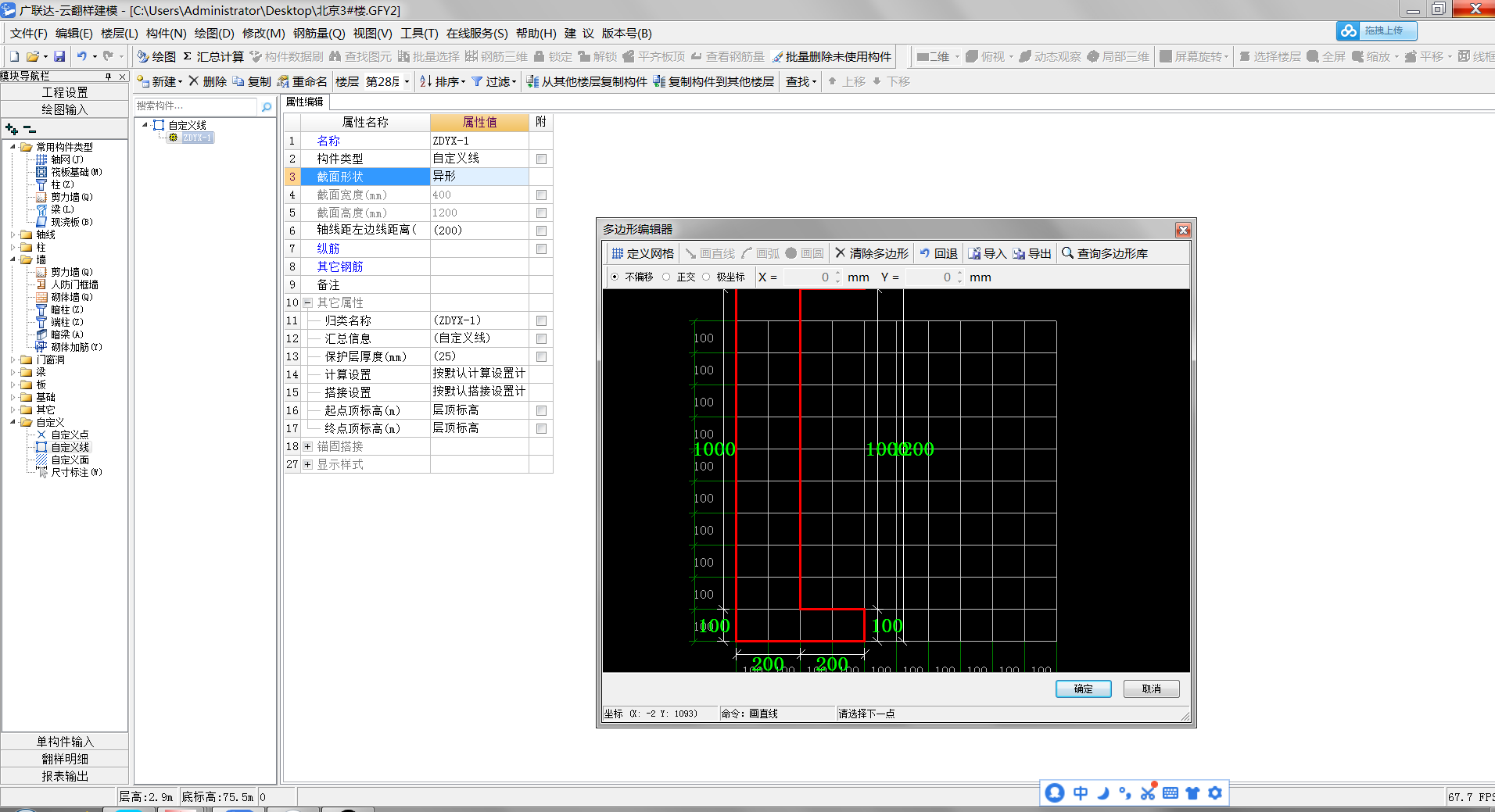1495x812 pixels.
Task: Select the 极坐标 radio option
Action: point(706,277)
